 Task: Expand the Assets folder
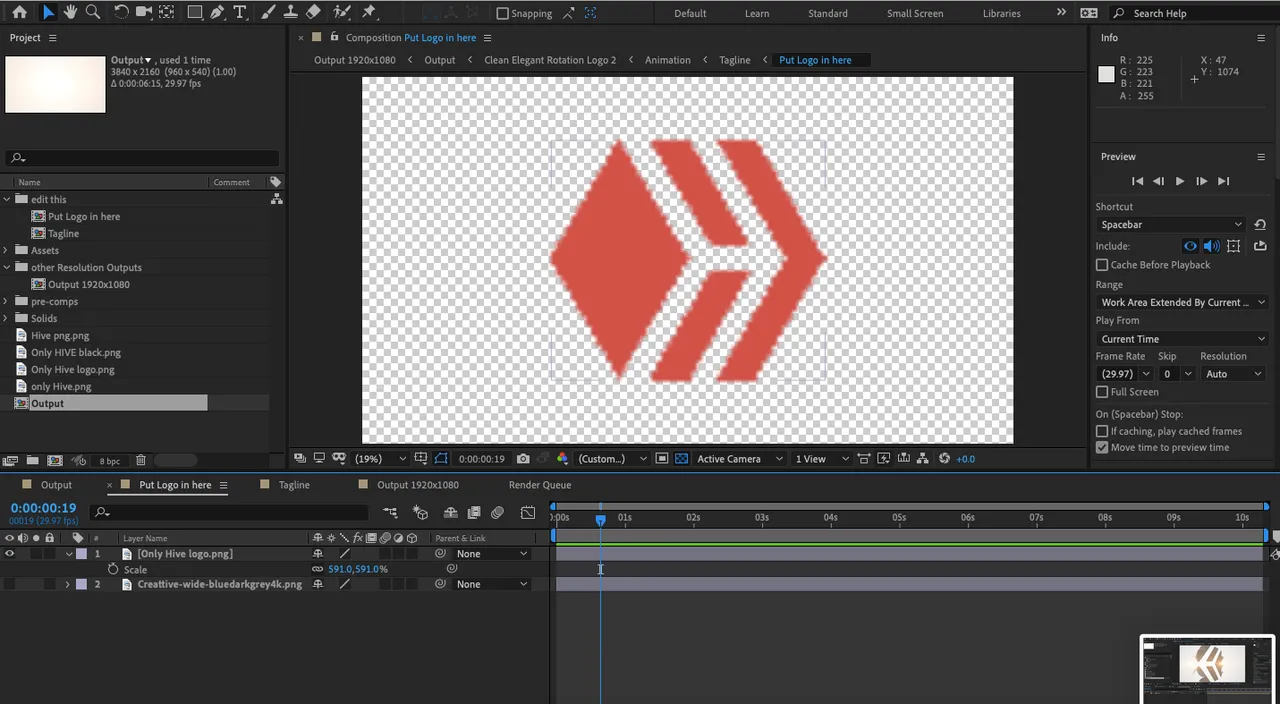[6, 251]
